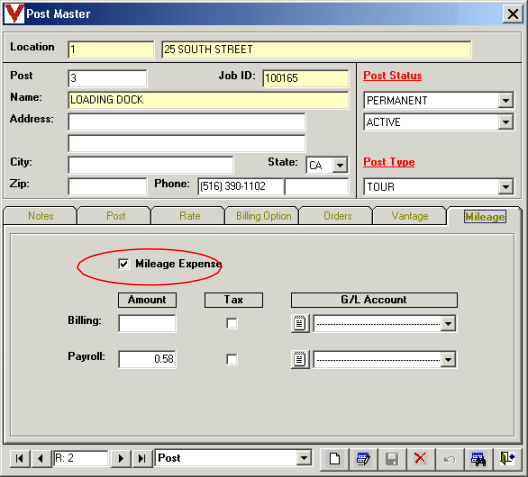Click the new blank record icon

334,458
